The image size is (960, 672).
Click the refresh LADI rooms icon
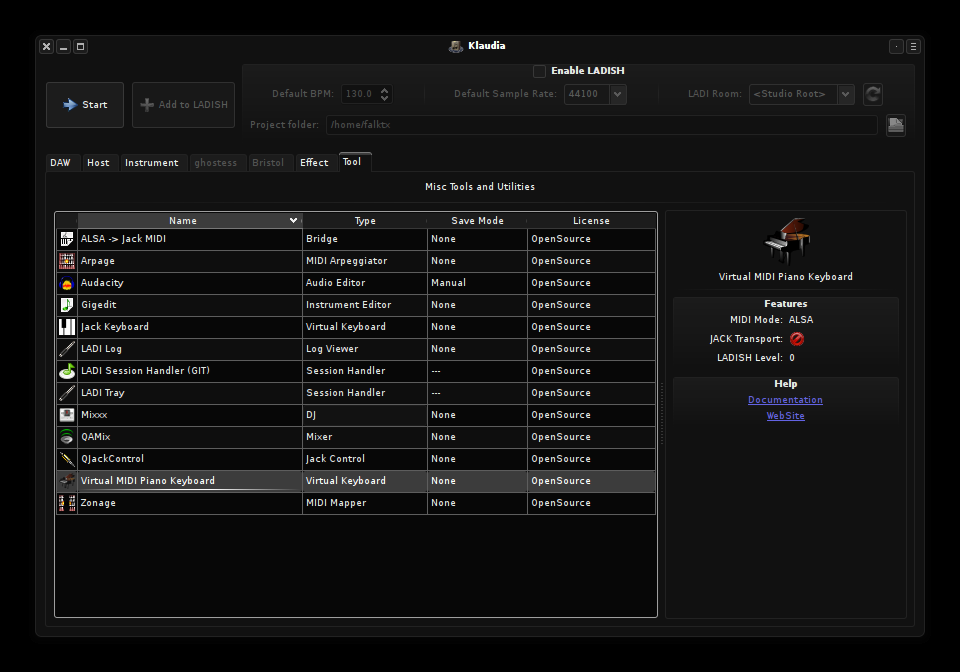(873, 94)
